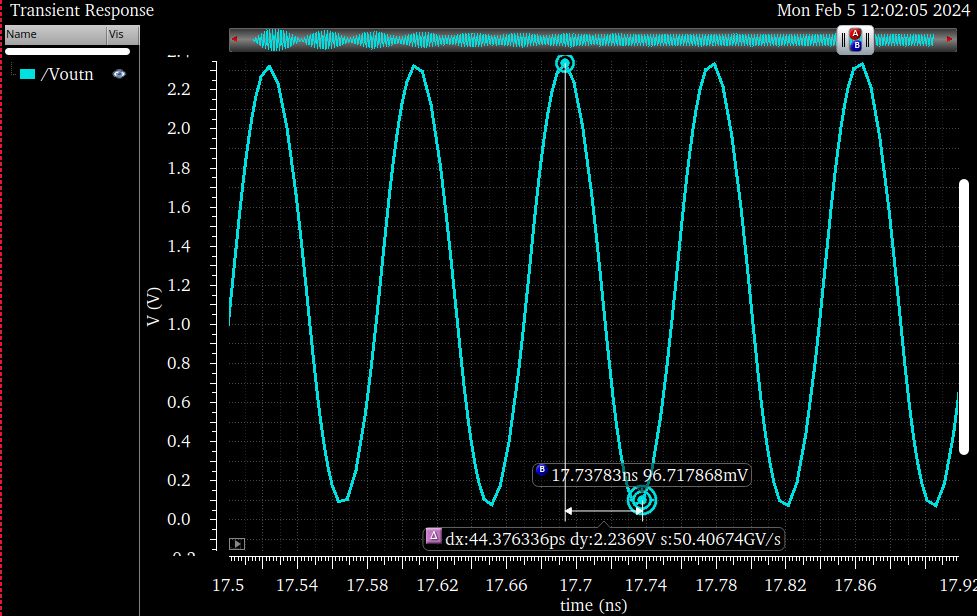
Task: Click the filter field under the Name header
Action: tap(67, 50)
